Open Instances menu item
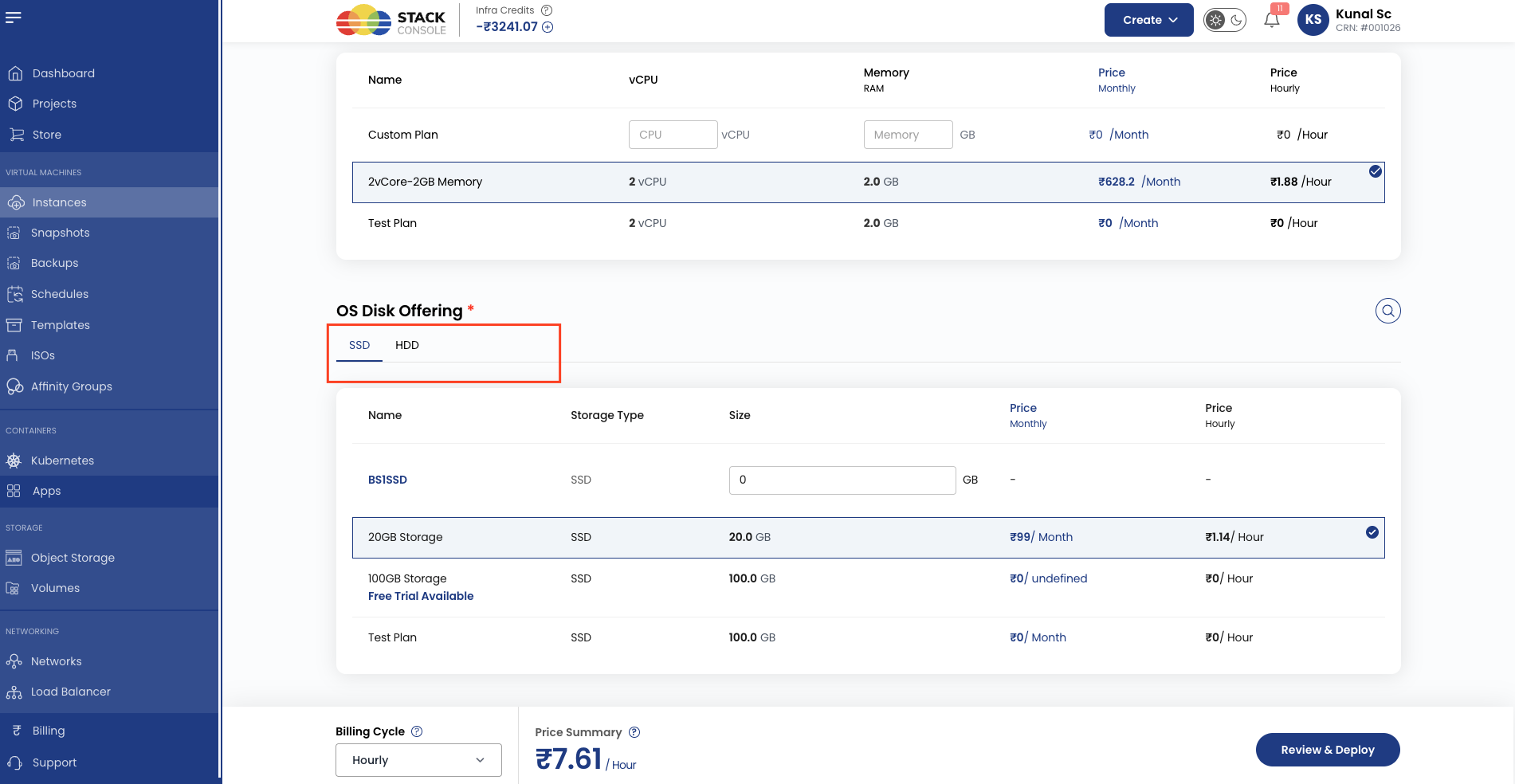Image resolution: width=1515 pixels, height=784 pixels. (109, 202)
